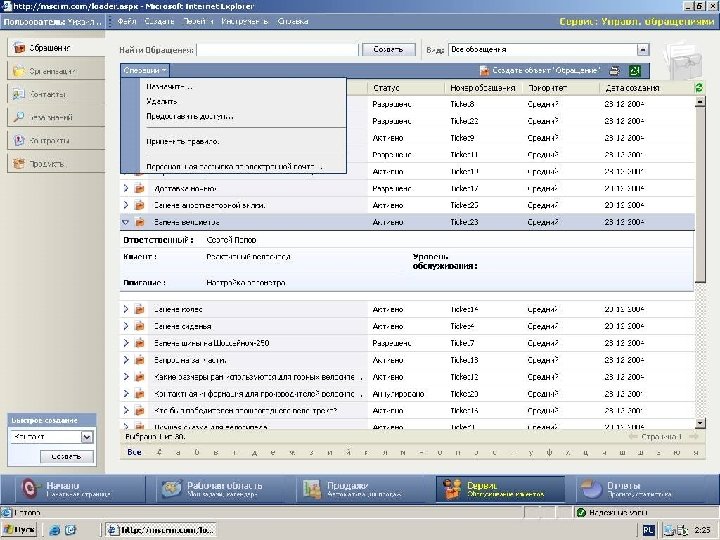The image size is (720, 540).
Task: Click the green Excel export icon
Action: [x=635, y=71]
